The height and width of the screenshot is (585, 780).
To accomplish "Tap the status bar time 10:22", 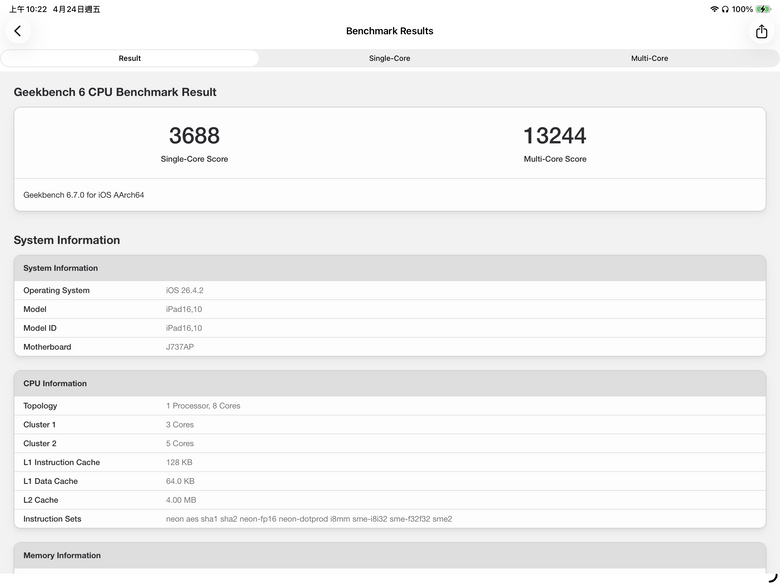I will (x=28, y=9).
